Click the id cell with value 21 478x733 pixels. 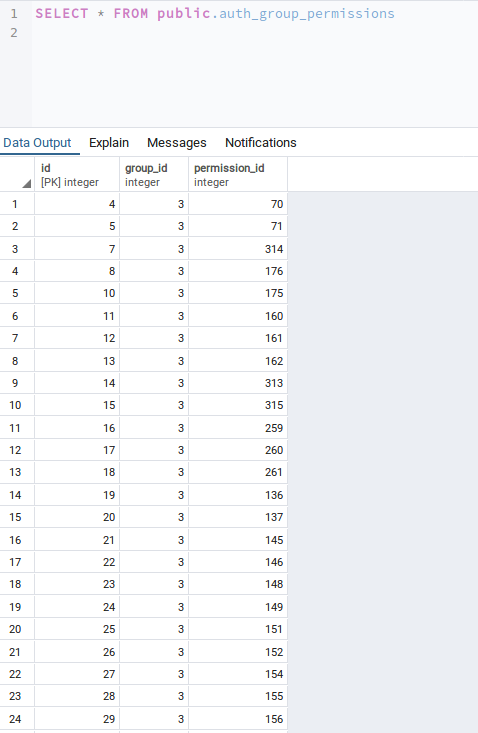(77, 540)
